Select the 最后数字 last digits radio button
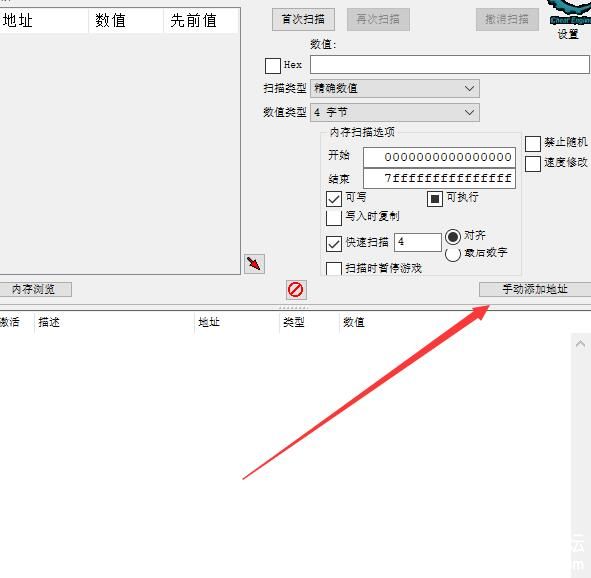Screen dimensions: 591x578 pyautogui.click(x=453, y=254)
